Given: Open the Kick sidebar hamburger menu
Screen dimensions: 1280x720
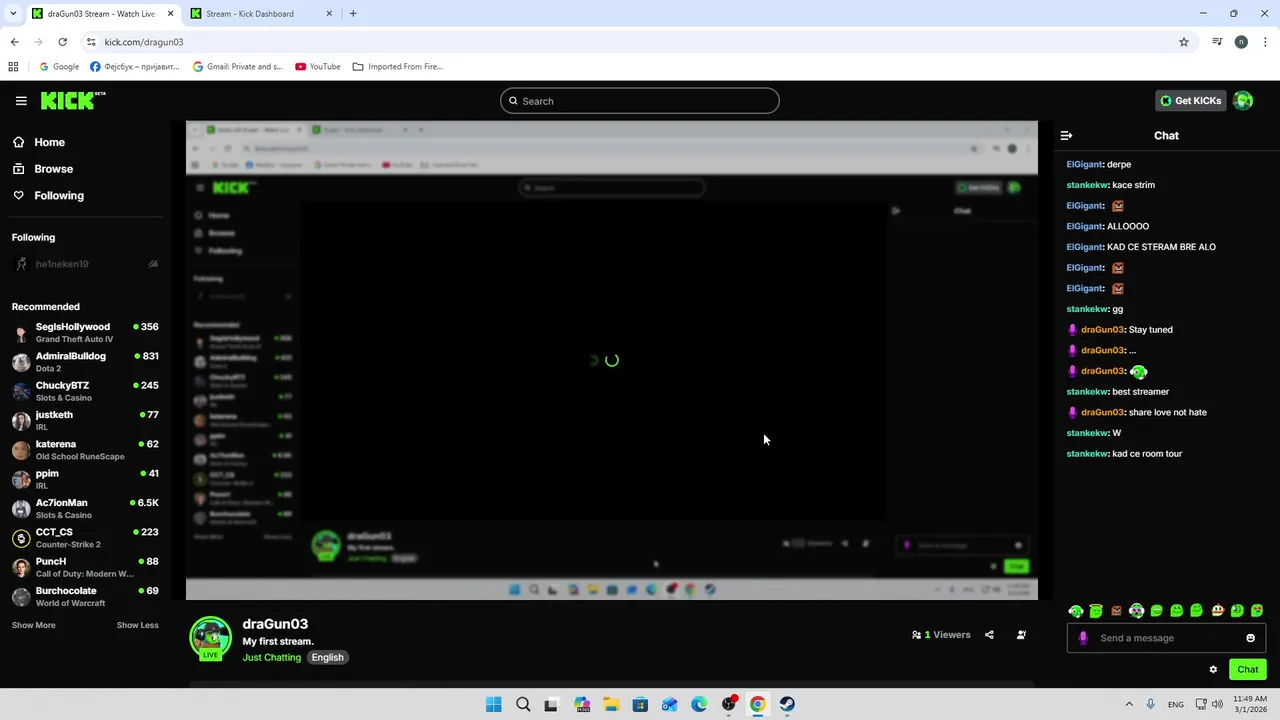Looking at the screenshot, I should point(21,101).
